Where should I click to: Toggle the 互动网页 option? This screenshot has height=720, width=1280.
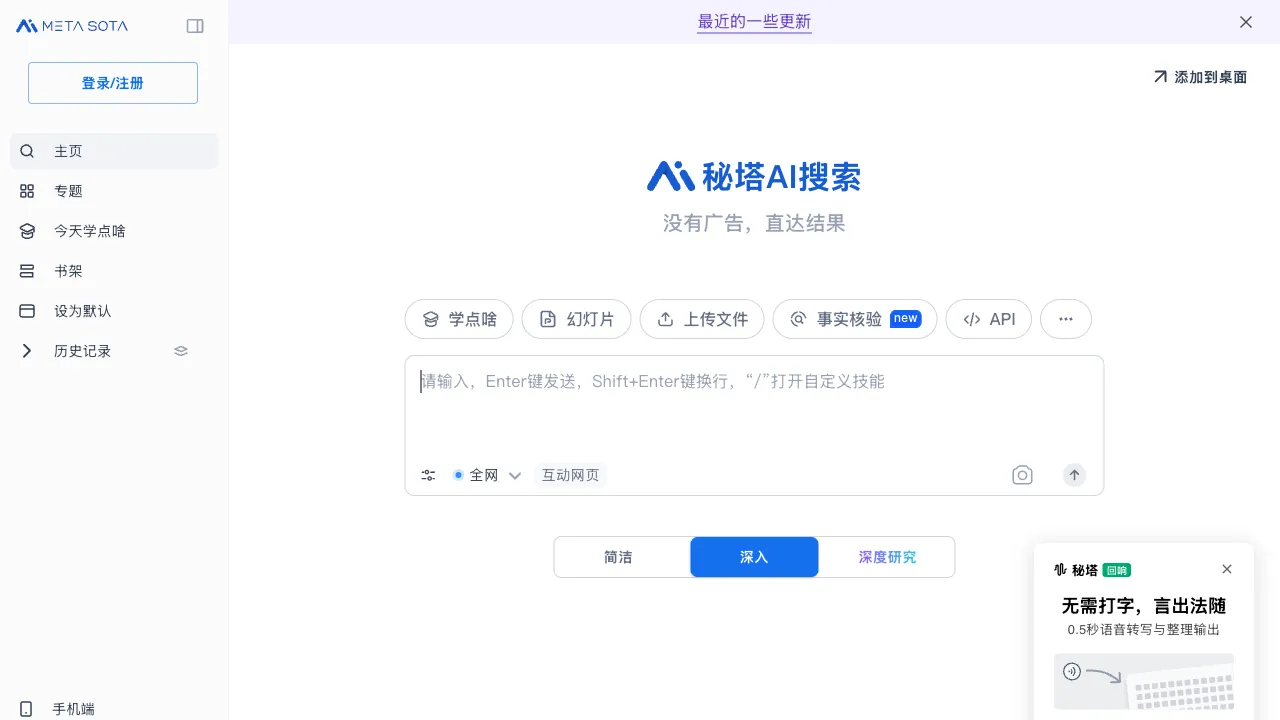(570, 475)
